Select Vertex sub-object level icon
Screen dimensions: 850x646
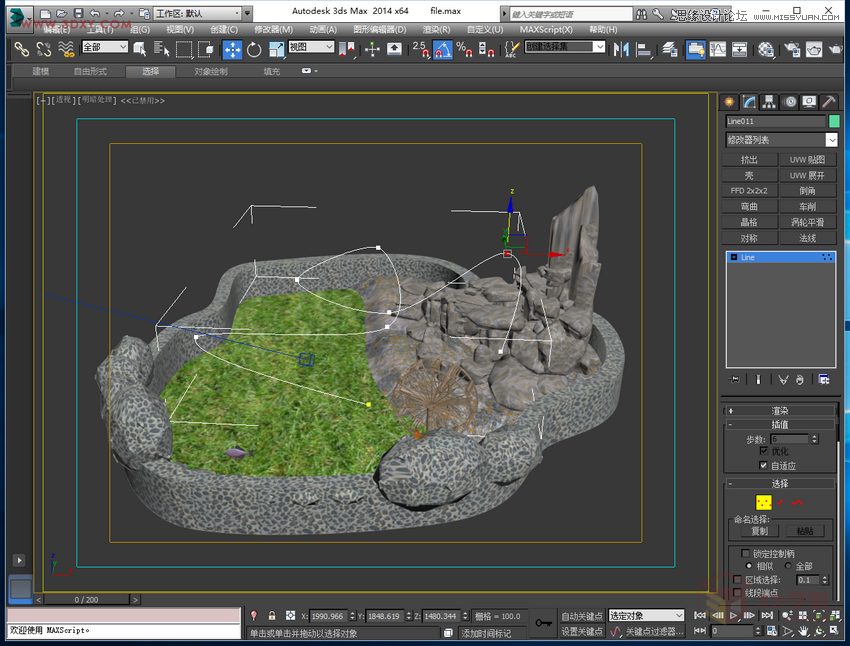tap(764, 502)
